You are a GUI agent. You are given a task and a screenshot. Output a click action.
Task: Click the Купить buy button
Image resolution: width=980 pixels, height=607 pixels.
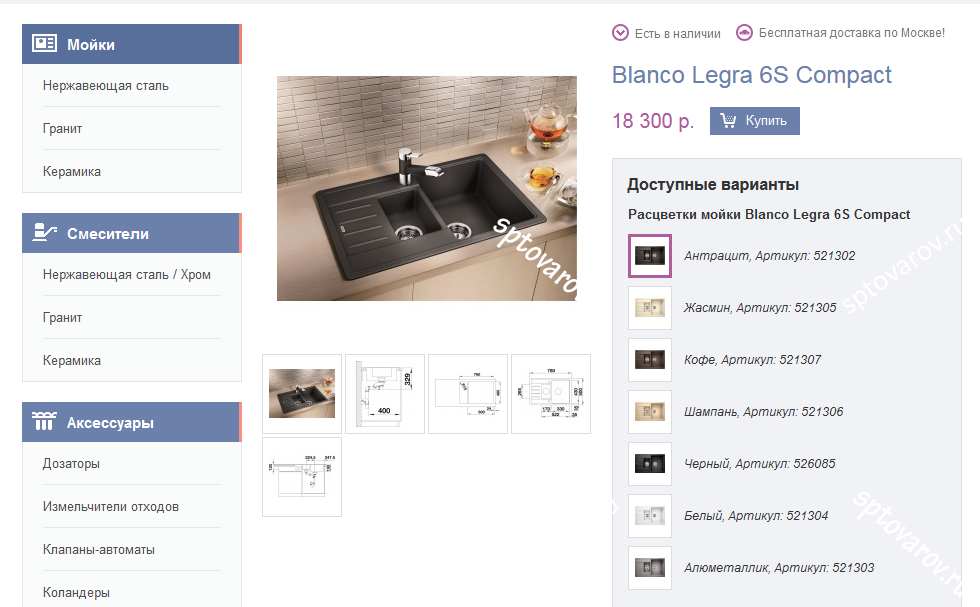tap(754, 121)
